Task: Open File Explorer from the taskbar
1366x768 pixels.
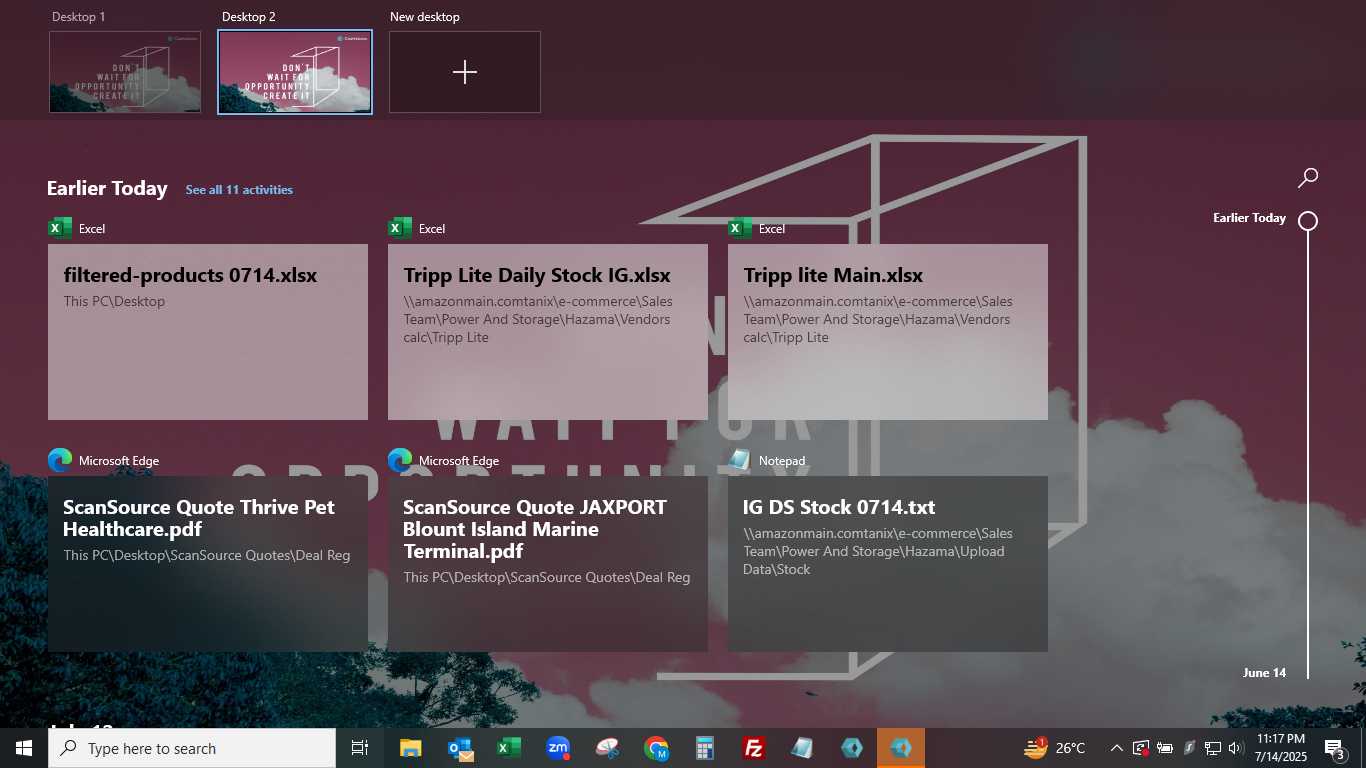Action: pyautogui.click(x=410, y=748)
